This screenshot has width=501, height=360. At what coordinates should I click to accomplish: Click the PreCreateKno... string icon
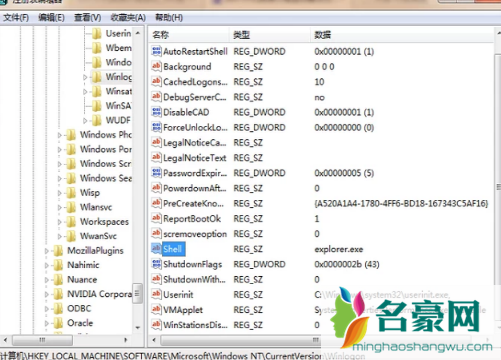click(x=156, y=203)
